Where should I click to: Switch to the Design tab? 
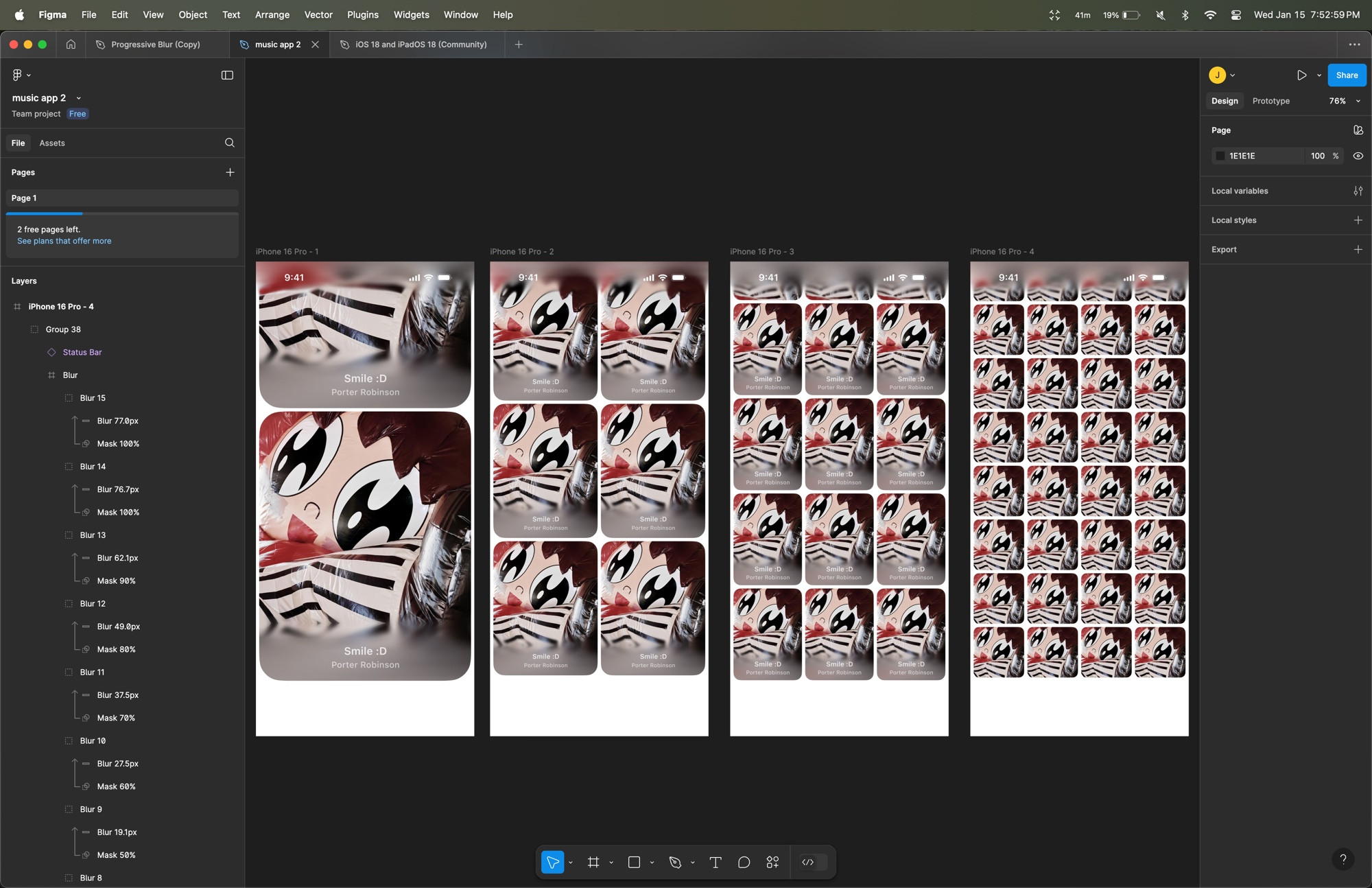1225,101
